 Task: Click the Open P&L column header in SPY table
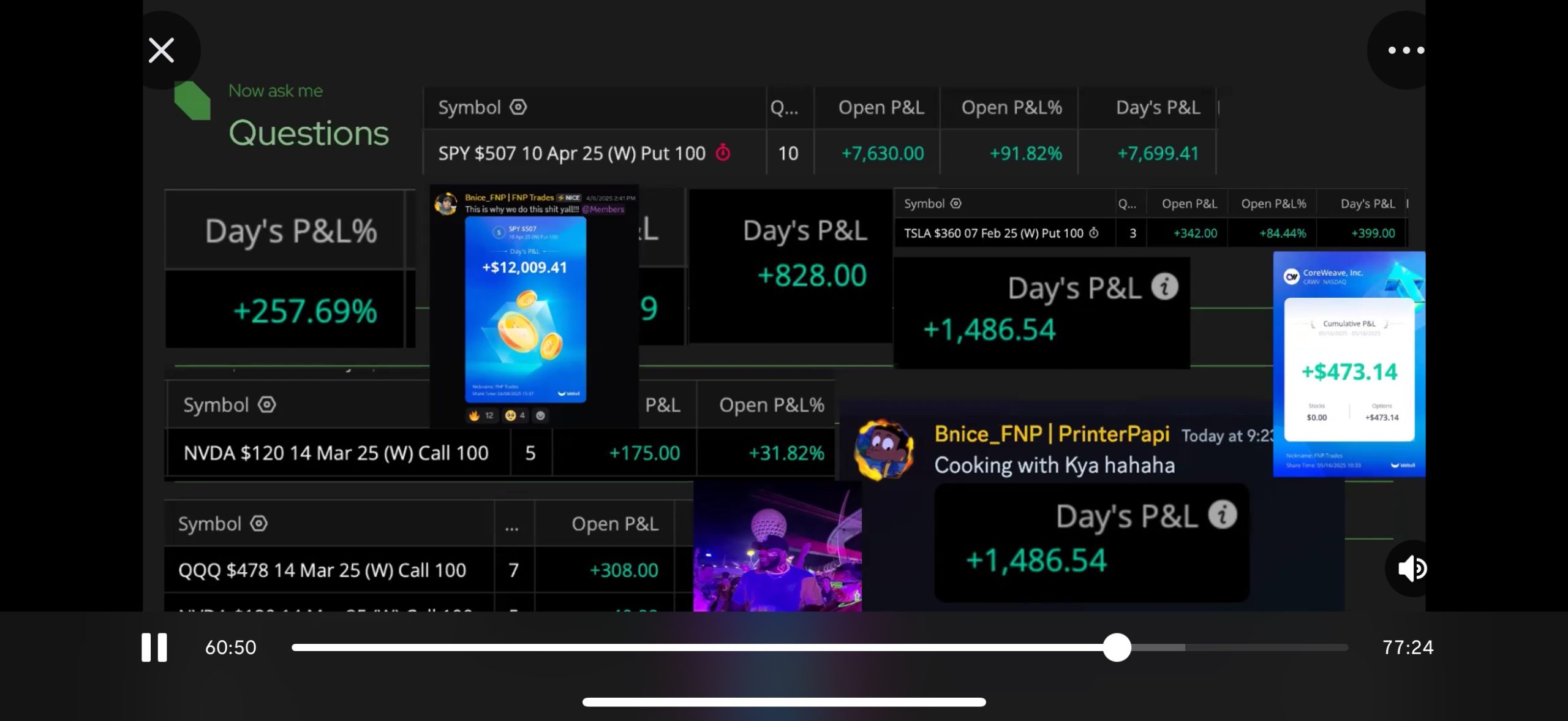881,107
